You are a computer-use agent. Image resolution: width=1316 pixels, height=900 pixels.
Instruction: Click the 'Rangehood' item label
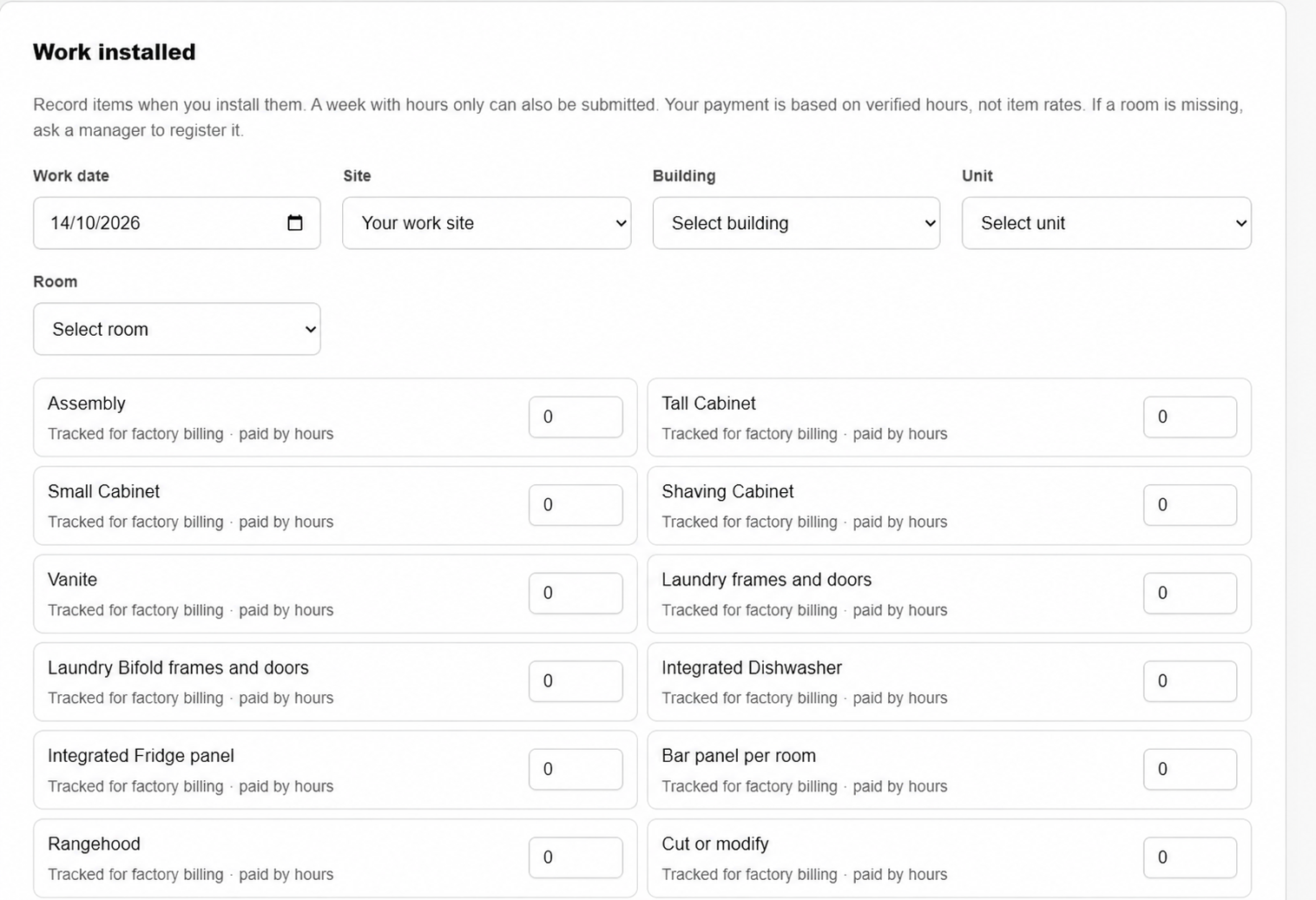94,844
